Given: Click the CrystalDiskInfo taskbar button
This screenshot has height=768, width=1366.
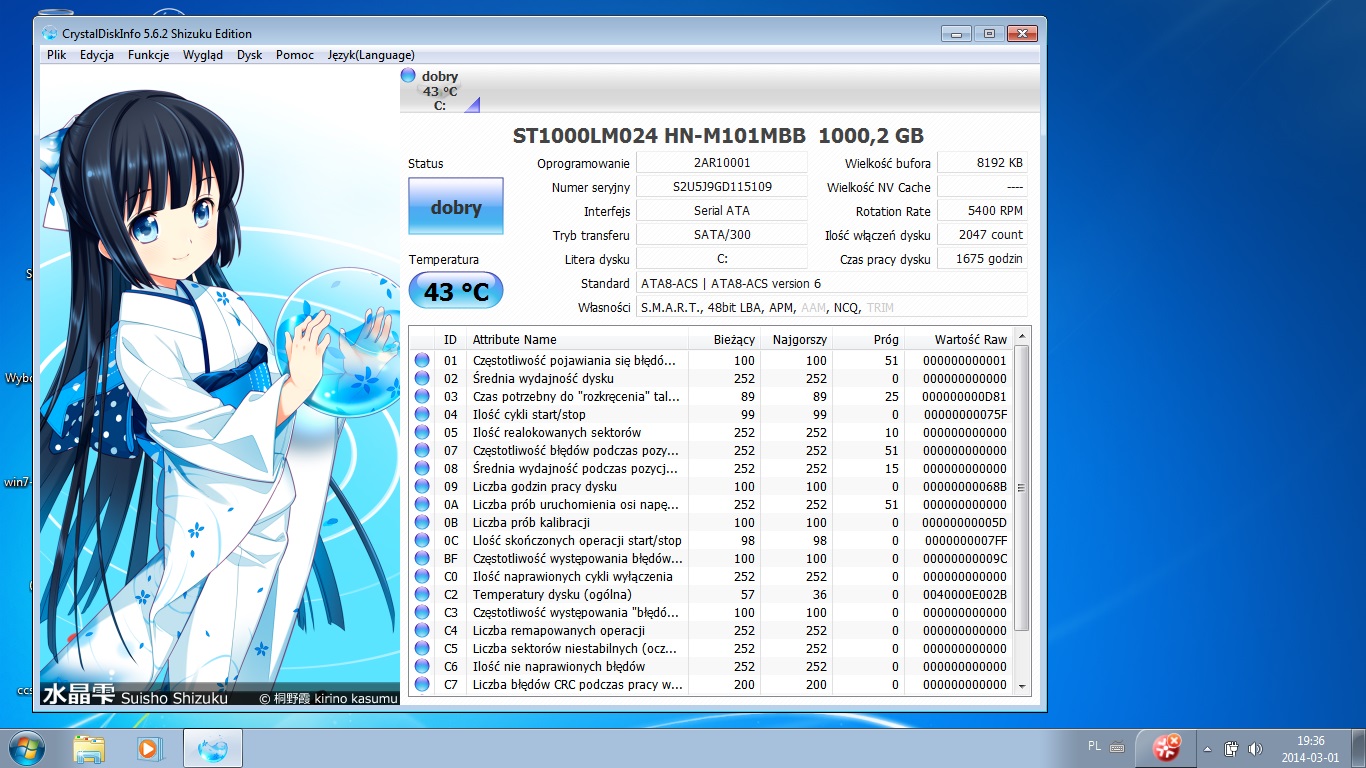Looking at the screenshot, I should (212, 748).
